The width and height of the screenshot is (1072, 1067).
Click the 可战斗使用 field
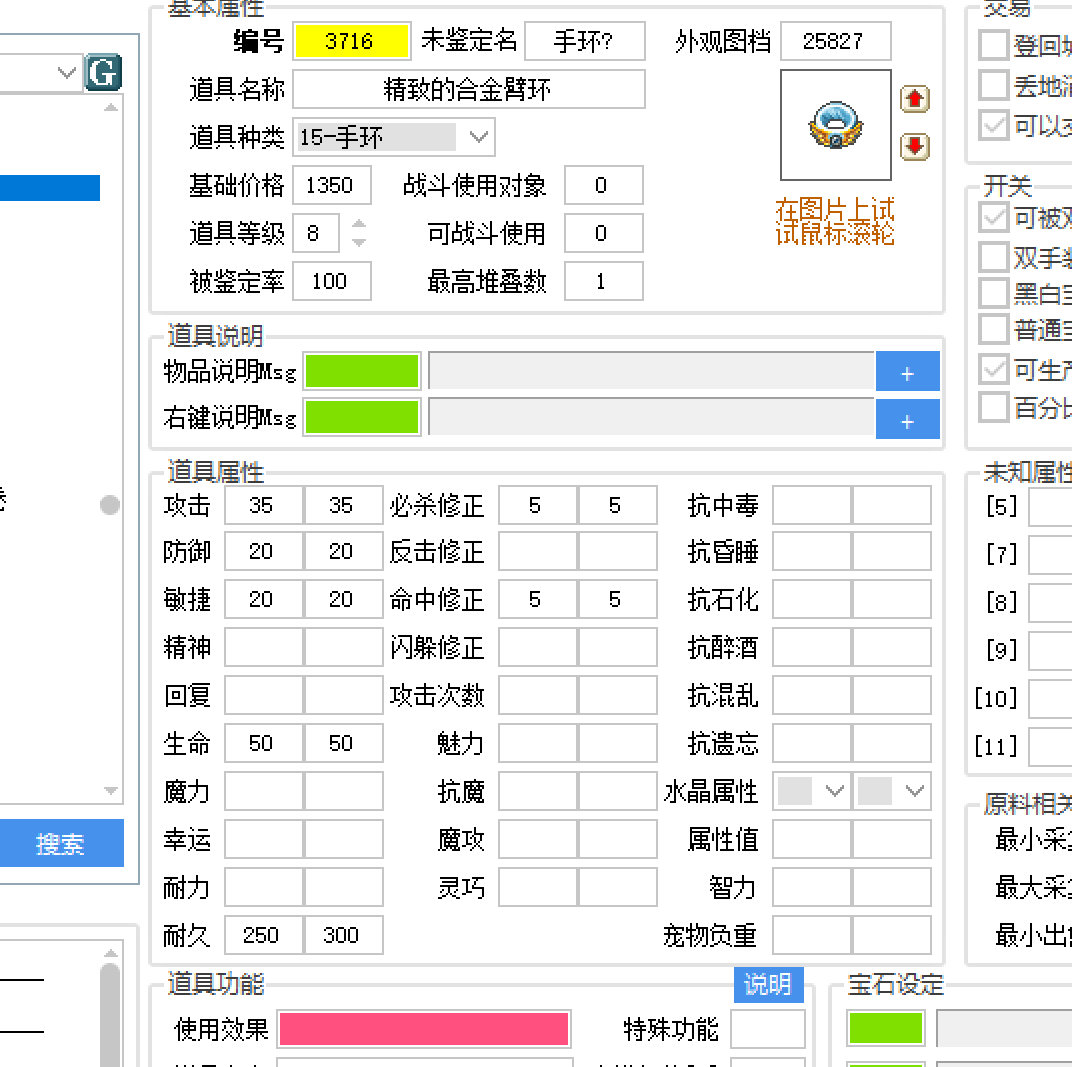coord(603,233)
